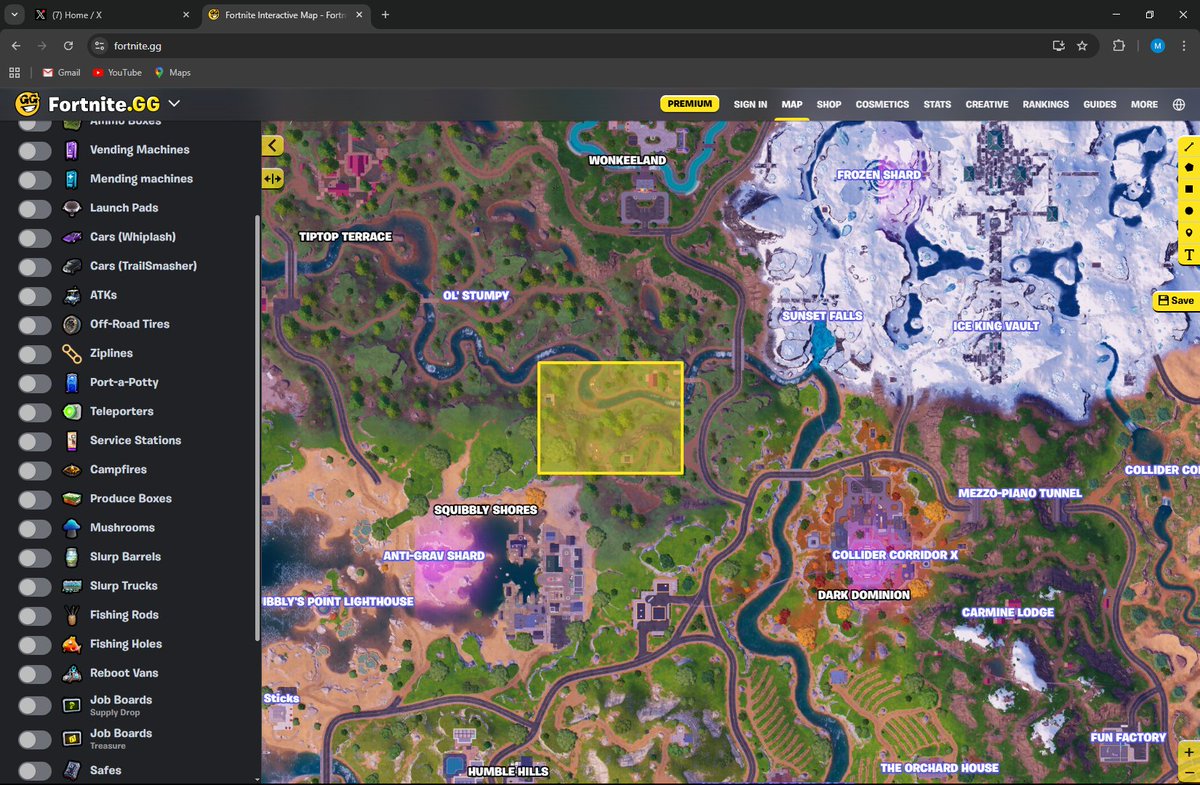Open the Fortnite.GG dropdown arrow

(174, 104)
